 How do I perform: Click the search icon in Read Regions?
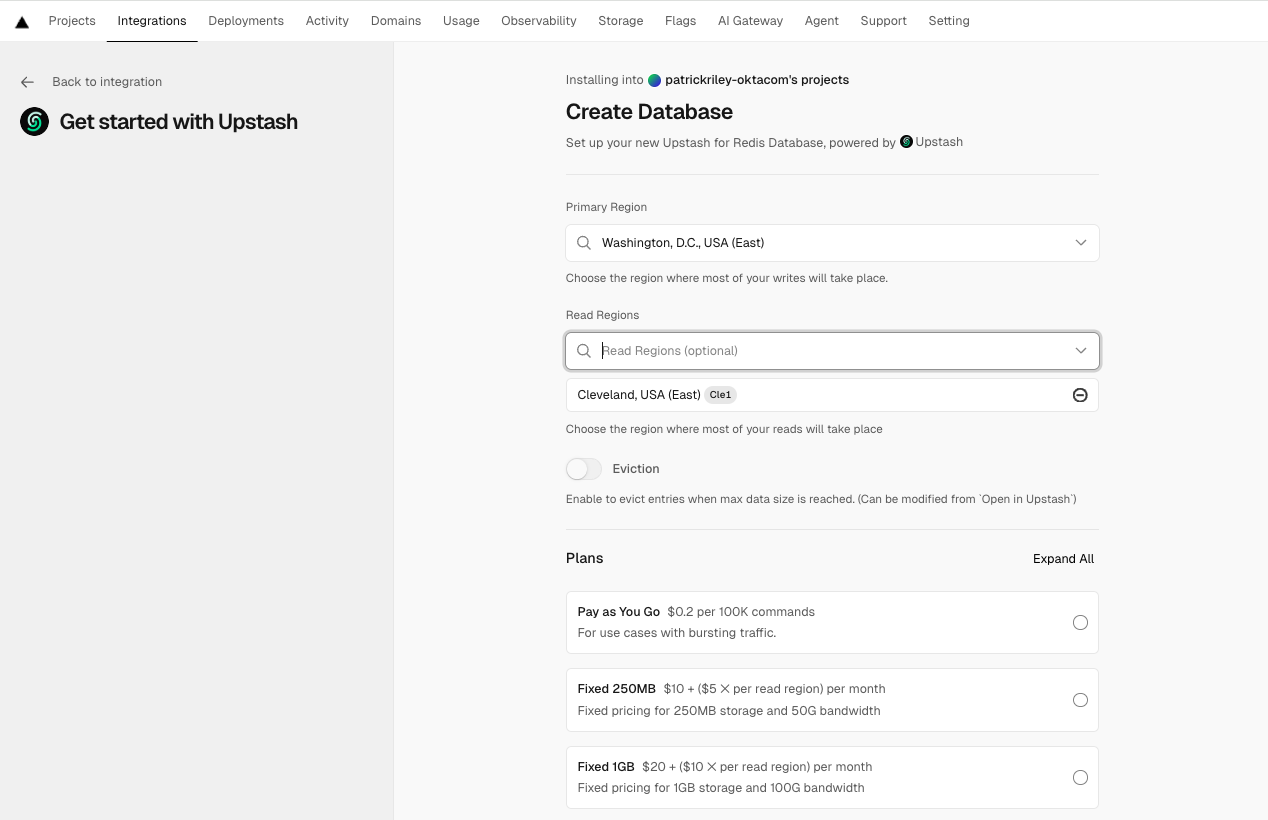pos(584,351)
